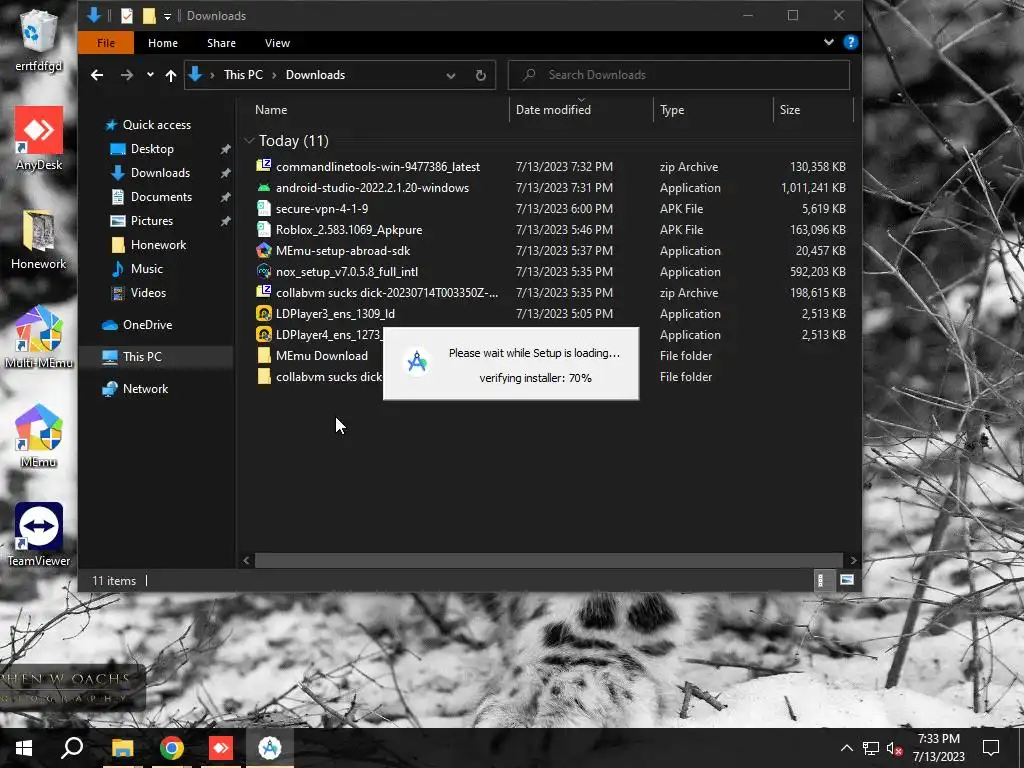Screen dimensions: 1024x768
Task: Open the File menu
Action: point(106,43)
